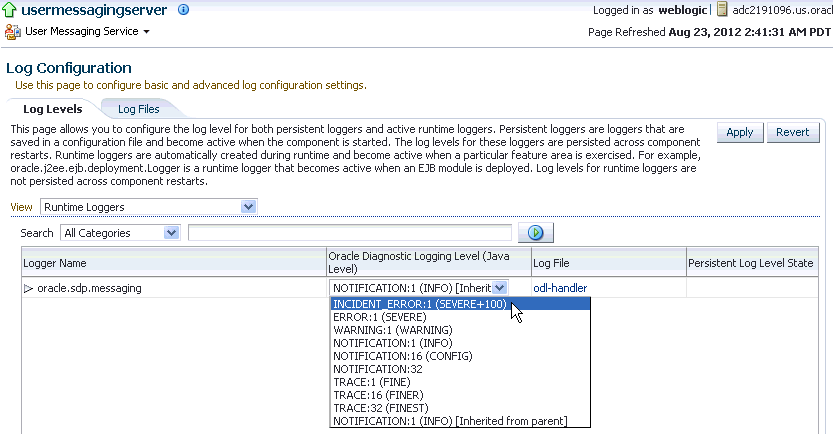The image size is (833, 436).
Task: Focus the logger search text field
Action: [x=350, y=233]
